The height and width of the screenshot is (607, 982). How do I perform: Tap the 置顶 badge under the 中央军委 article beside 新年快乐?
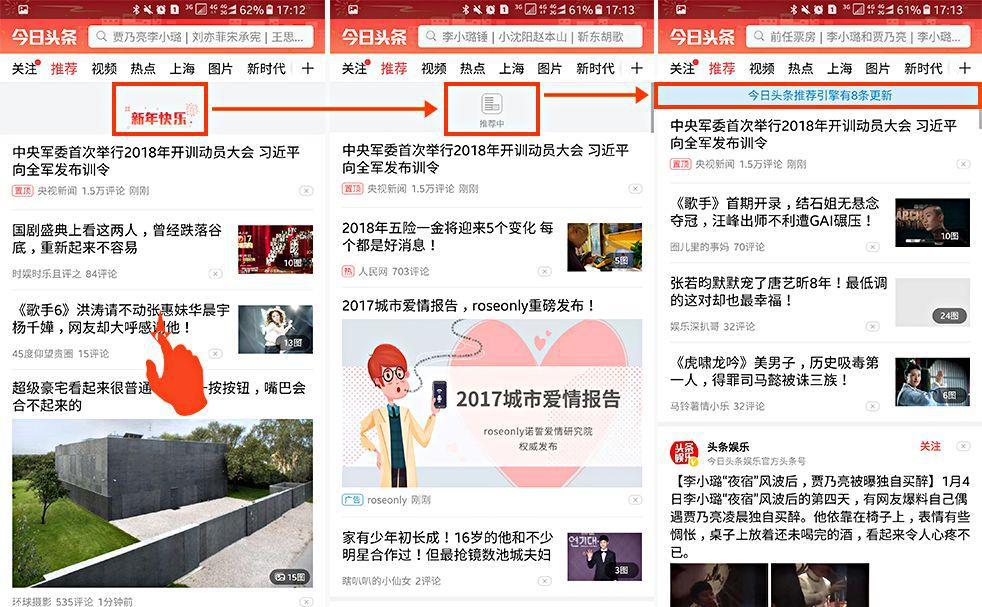23,190
